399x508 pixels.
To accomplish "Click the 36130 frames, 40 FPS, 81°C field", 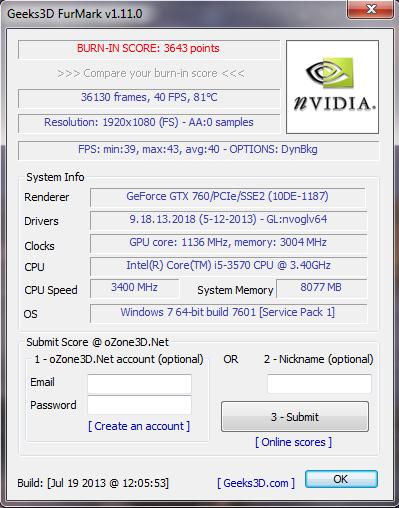I will click(x=149, y=98).
